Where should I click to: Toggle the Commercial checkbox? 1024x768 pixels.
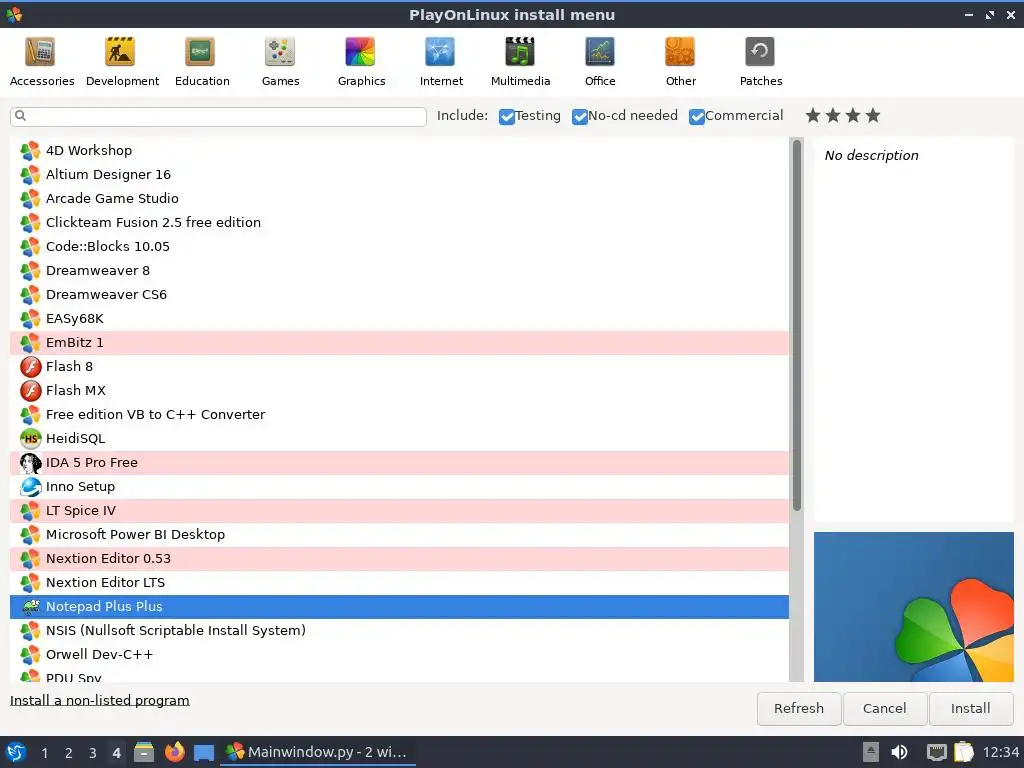tap(696, 116)
